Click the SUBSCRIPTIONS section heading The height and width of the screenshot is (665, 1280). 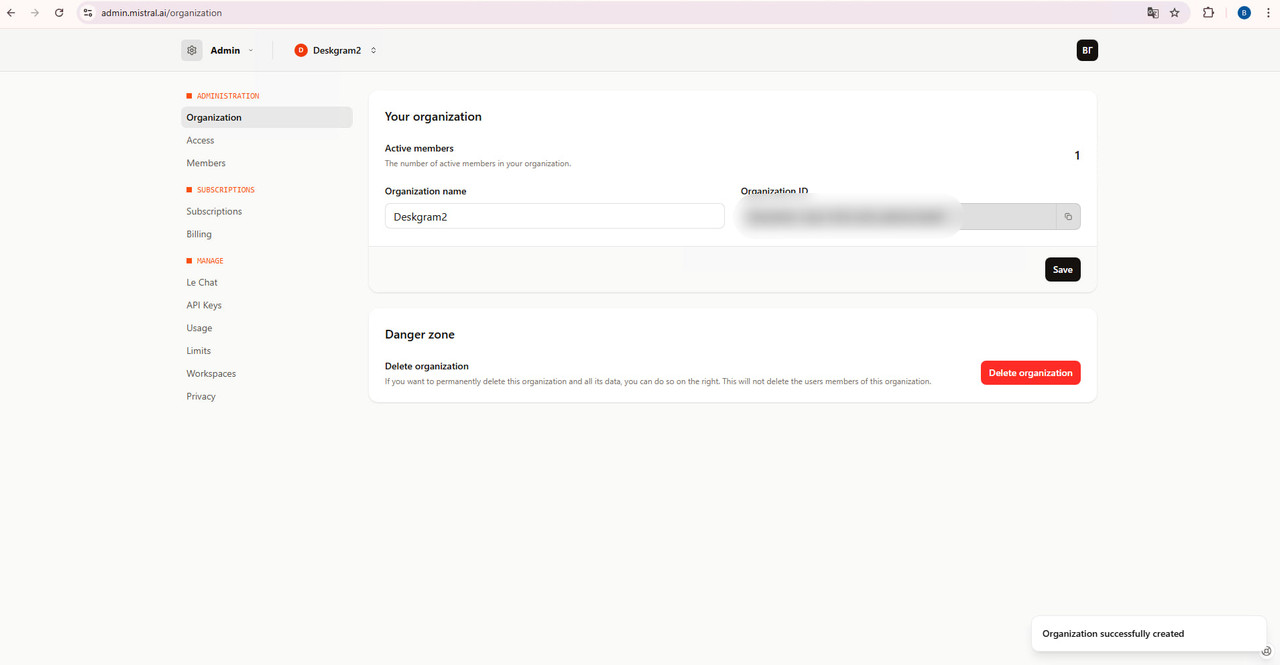coord(226,189)
